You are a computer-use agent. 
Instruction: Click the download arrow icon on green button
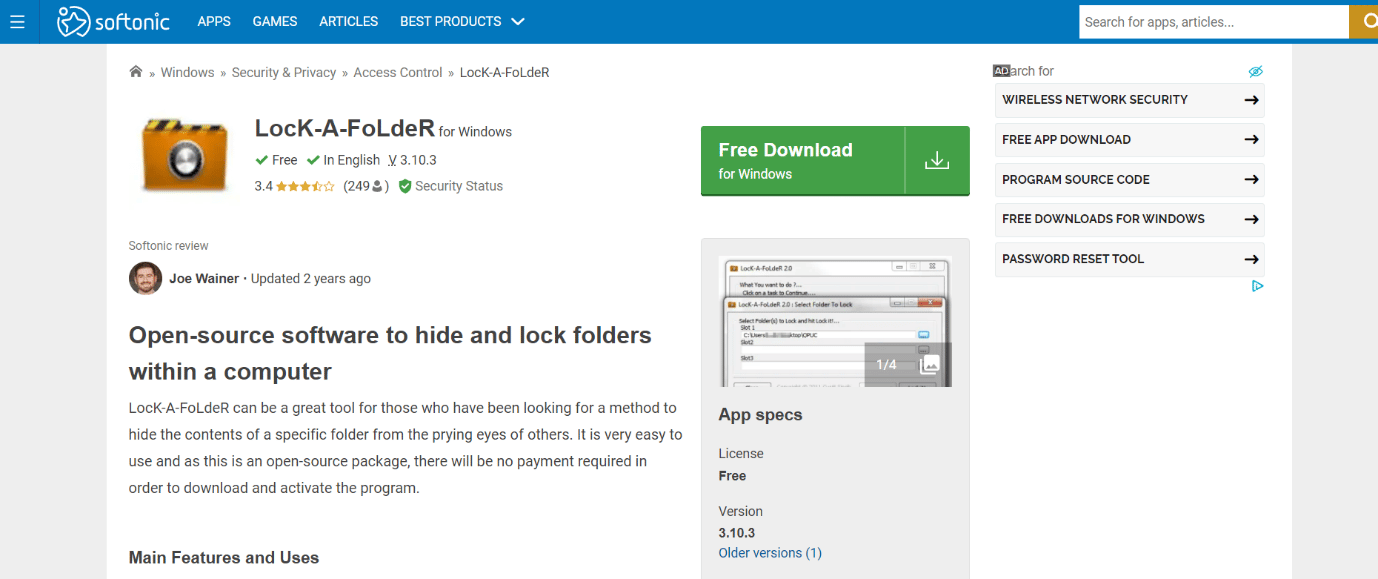(x=937, y=160)
